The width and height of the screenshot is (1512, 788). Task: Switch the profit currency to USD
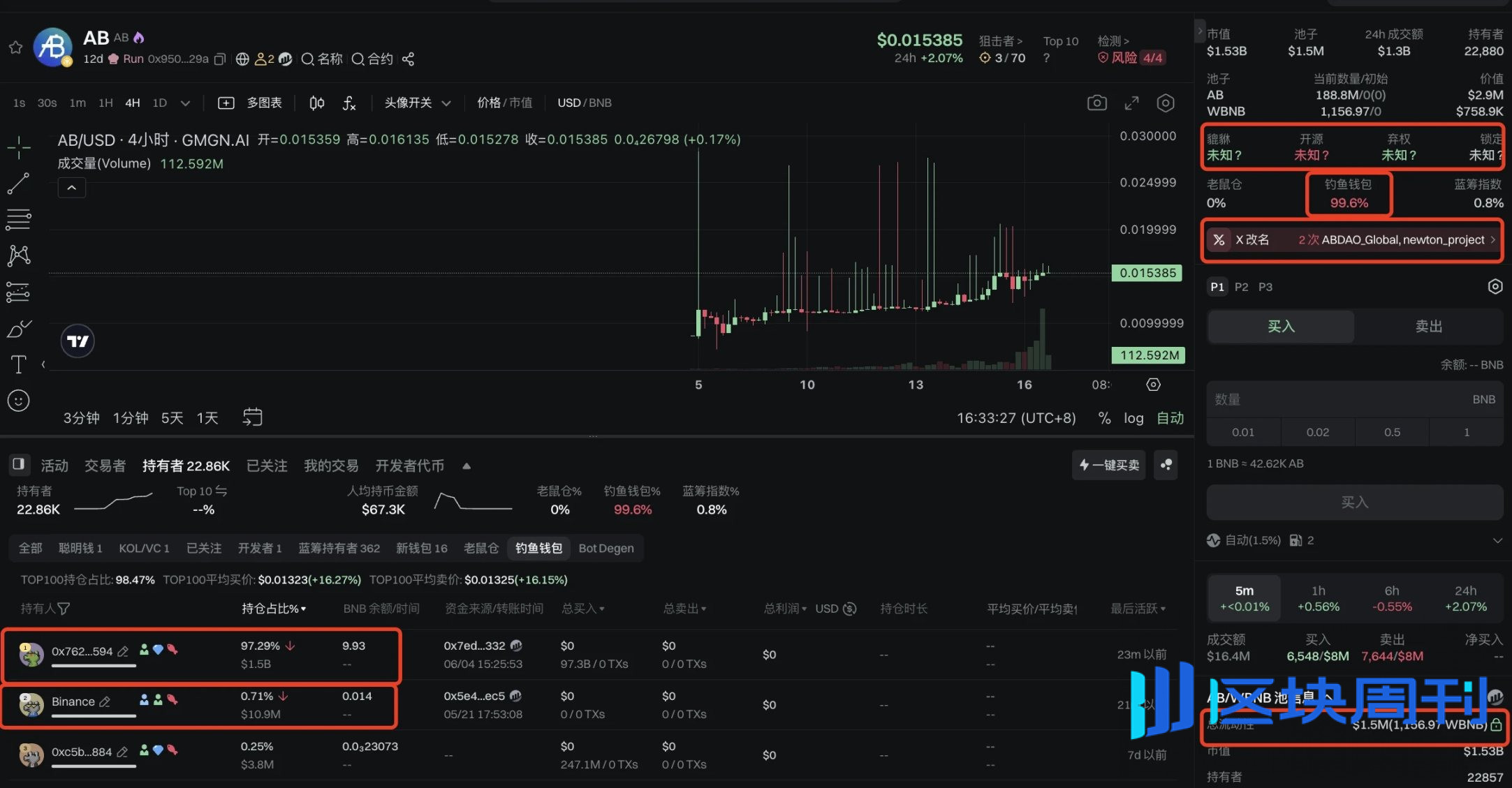click(x=835, y=609)
